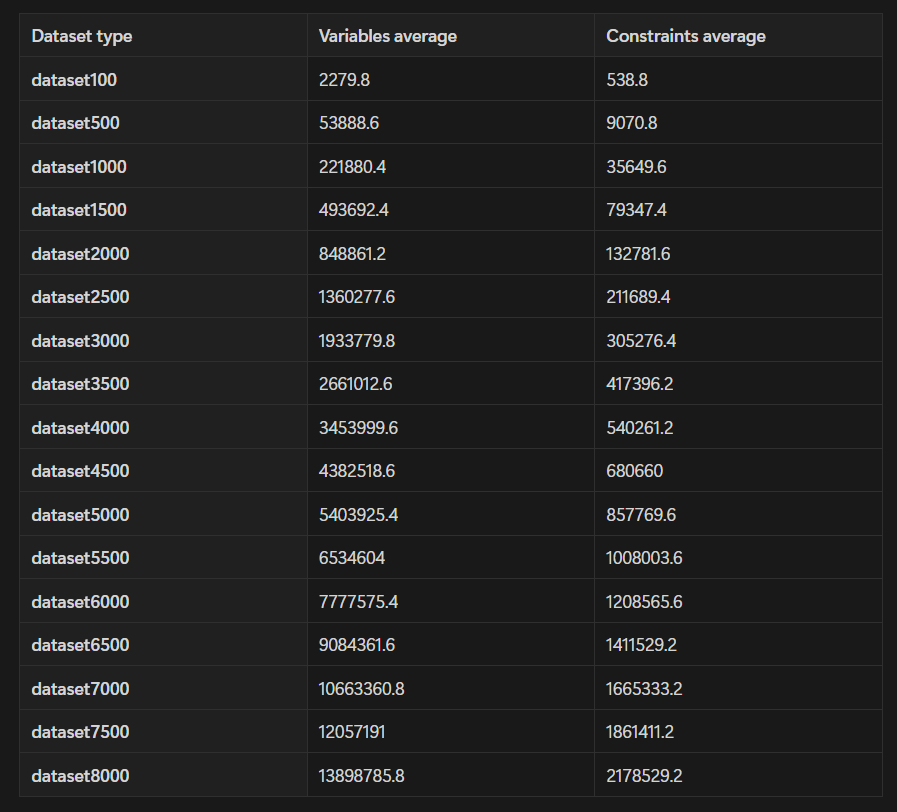Select constraints value 2178529.2
Screen dimensions: 897x812
pos(644,775)
